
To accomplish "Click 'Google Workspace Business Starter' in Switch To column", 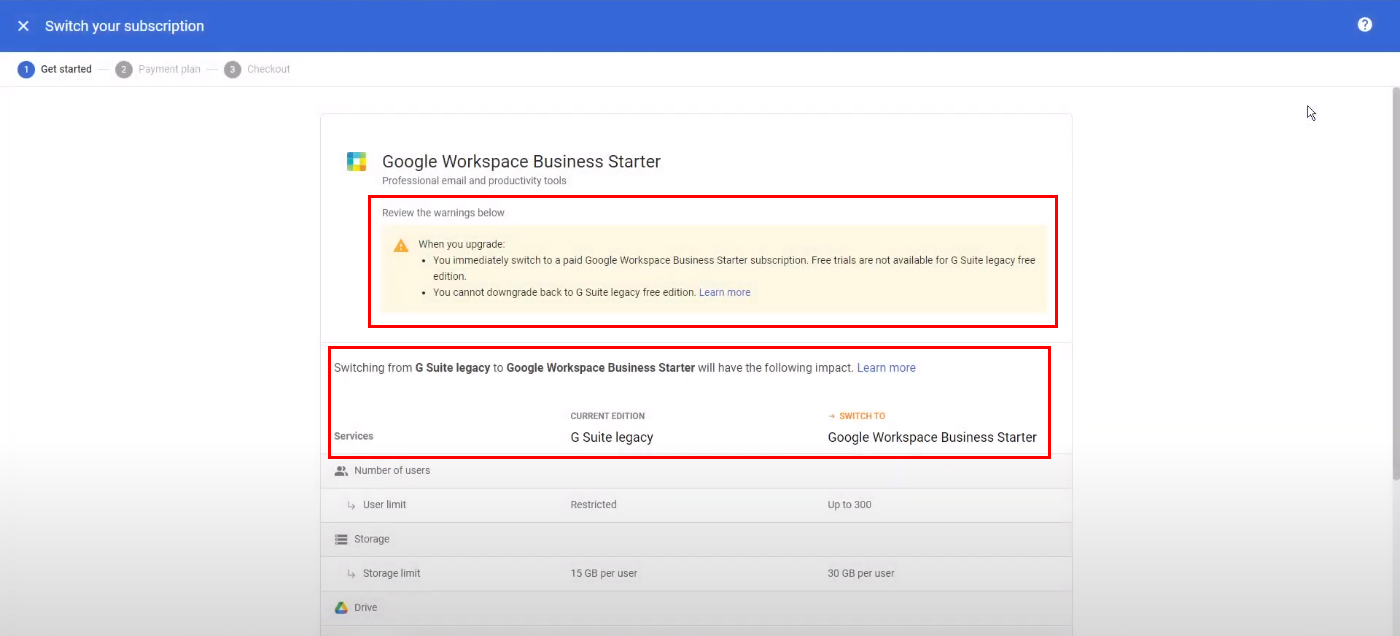I will [x=932, y=437].
